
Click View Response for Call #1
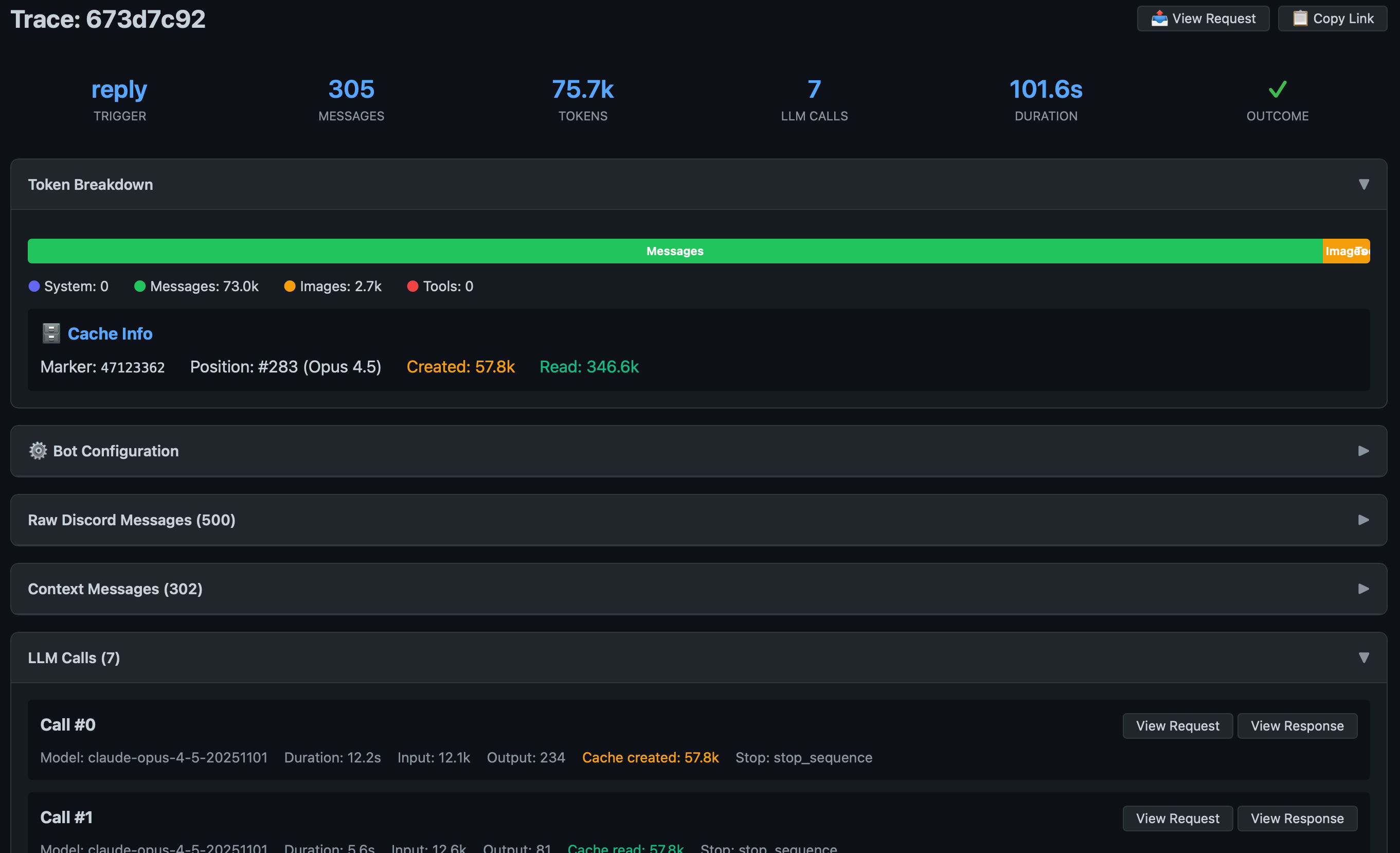point(1297,819)
